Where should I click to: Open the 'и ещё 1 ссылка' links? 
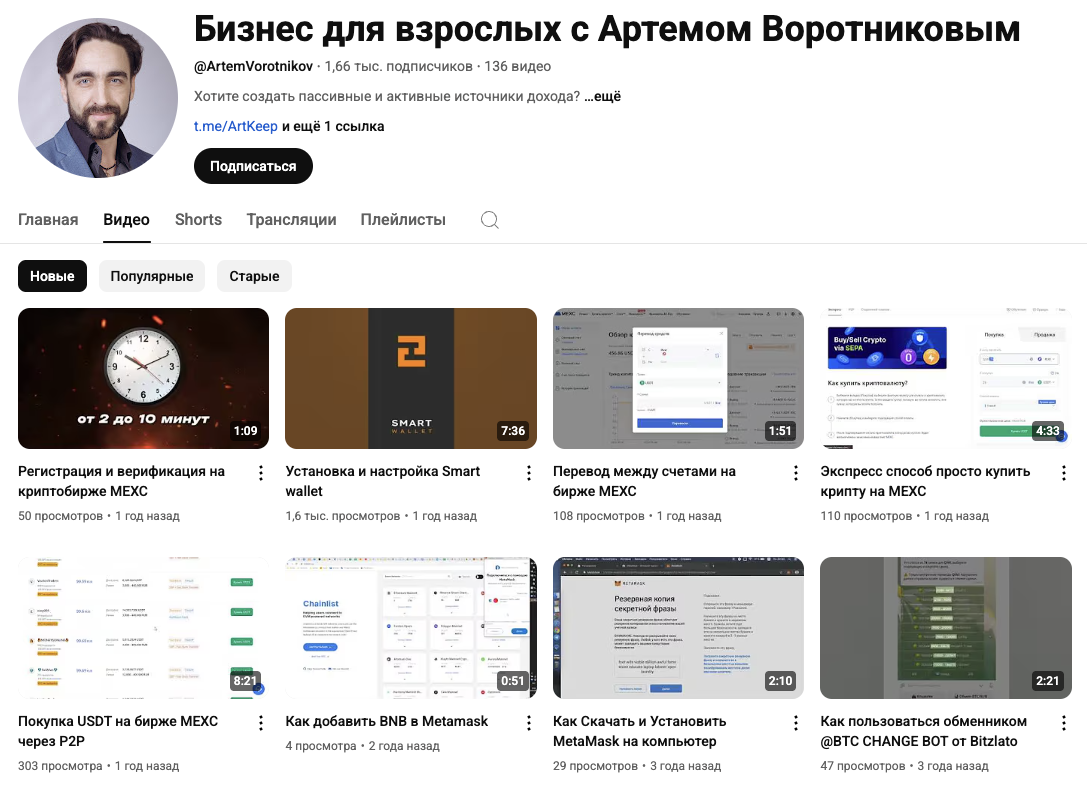pos(333,126)
